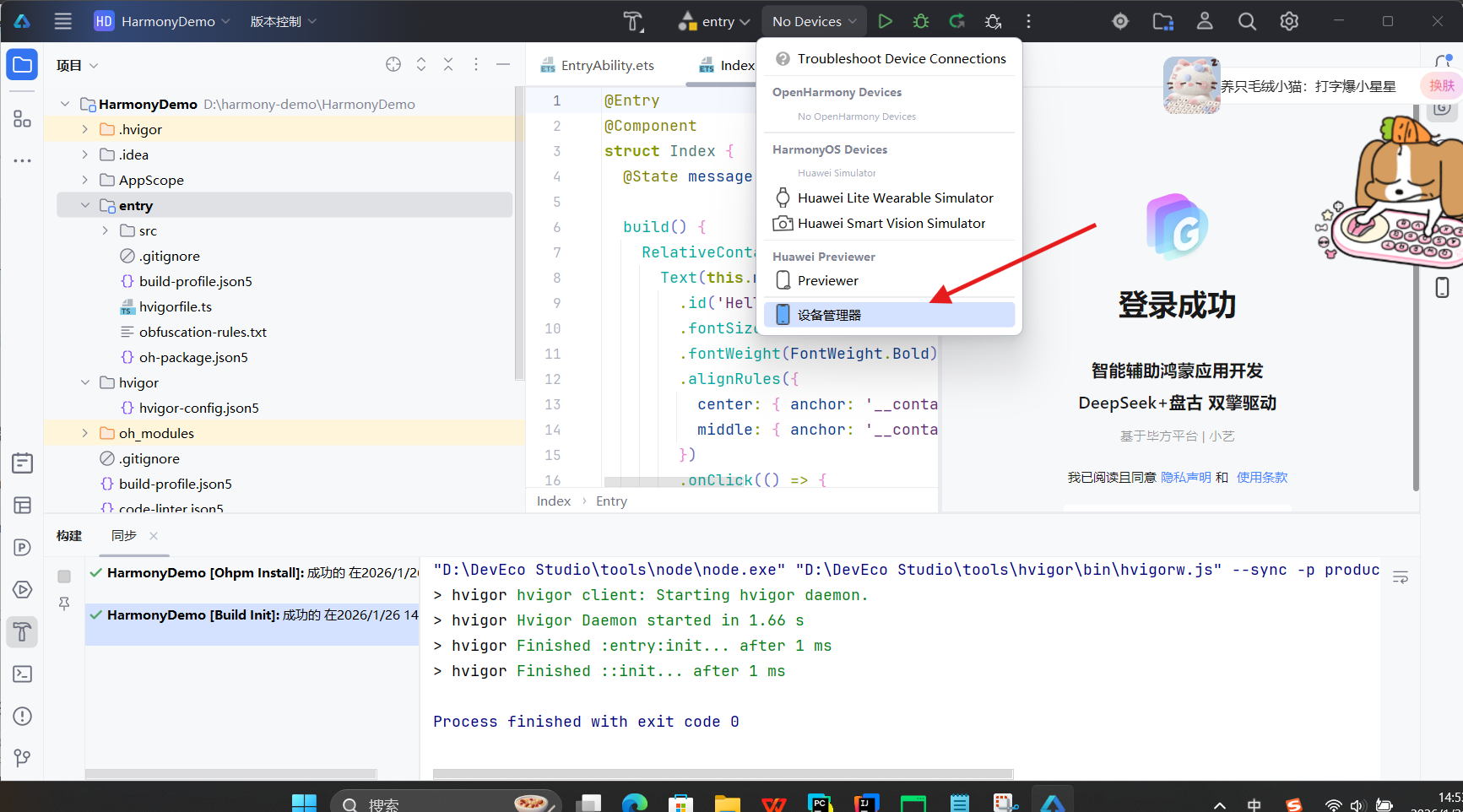Expand the AppScope folder
This screenshot has width=1463, height=812.
pyautogui.click(x=84, y=180)
